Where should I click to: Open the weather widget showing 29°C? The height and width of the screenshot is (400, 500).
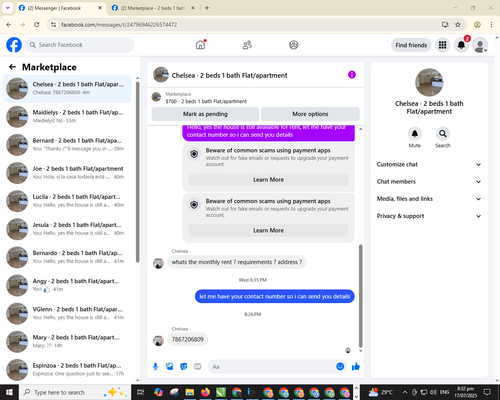381,392
